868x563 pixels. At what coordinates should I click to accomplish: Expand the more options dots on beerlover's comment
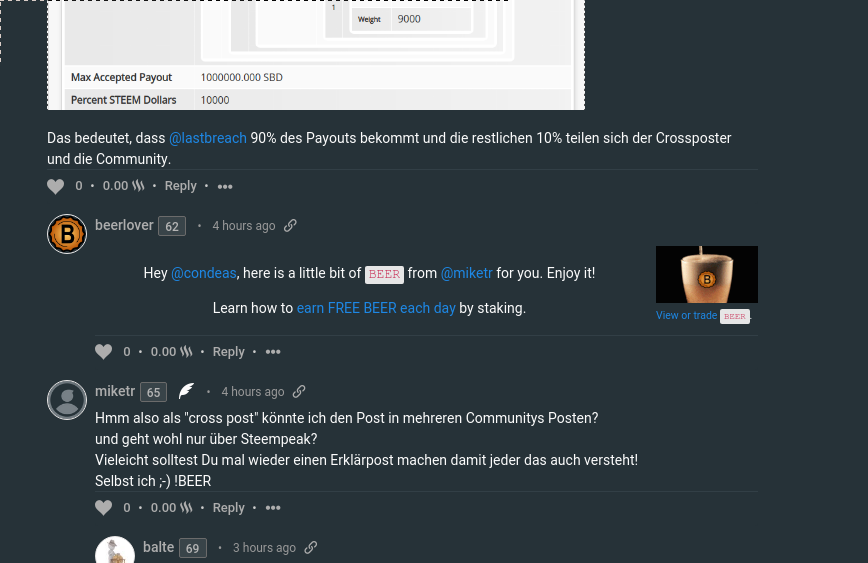coord(273,352)
